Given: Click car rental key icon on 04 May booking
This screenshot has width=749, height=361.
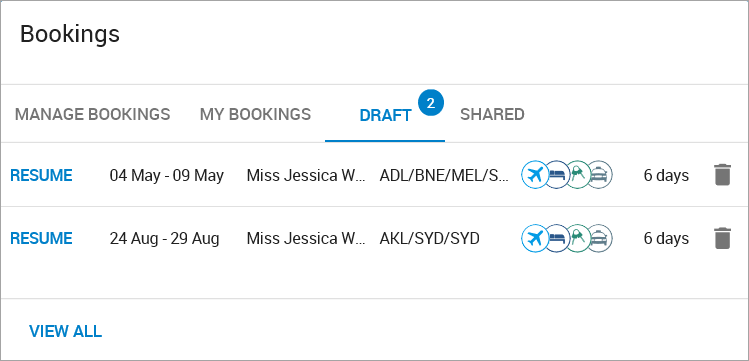Looking at the screenshot, I should coord(578,175).
